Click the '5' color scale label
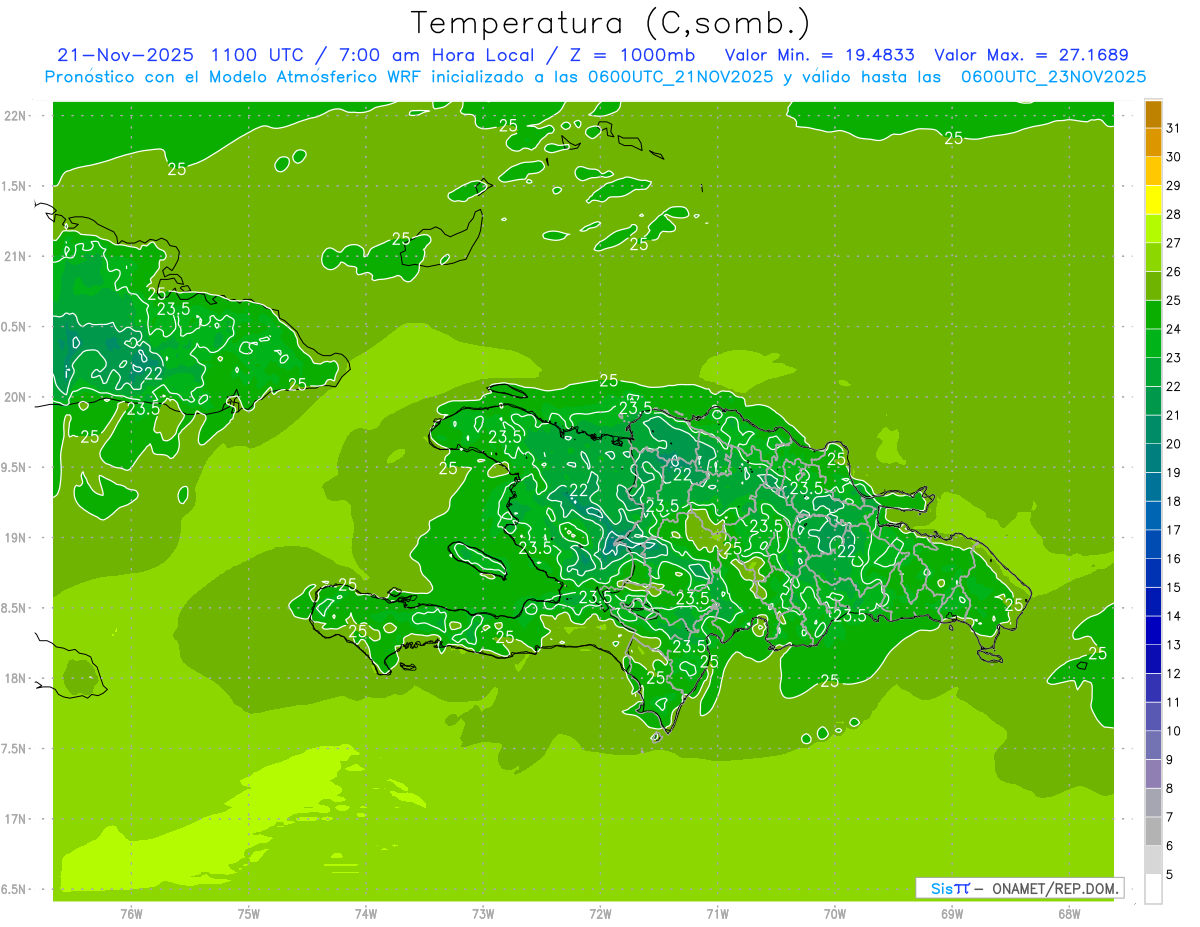The width and height of the screenshot is (1200, 927). pyautogui.click(x=1170, y=874)
